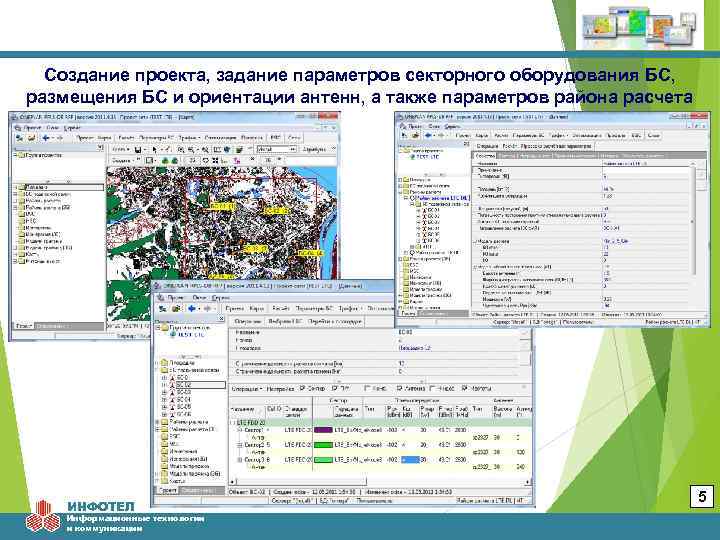Click Оптимизация button in right window toolbar
This screenshot has height=540, width=720.
[x=587, y=135]
